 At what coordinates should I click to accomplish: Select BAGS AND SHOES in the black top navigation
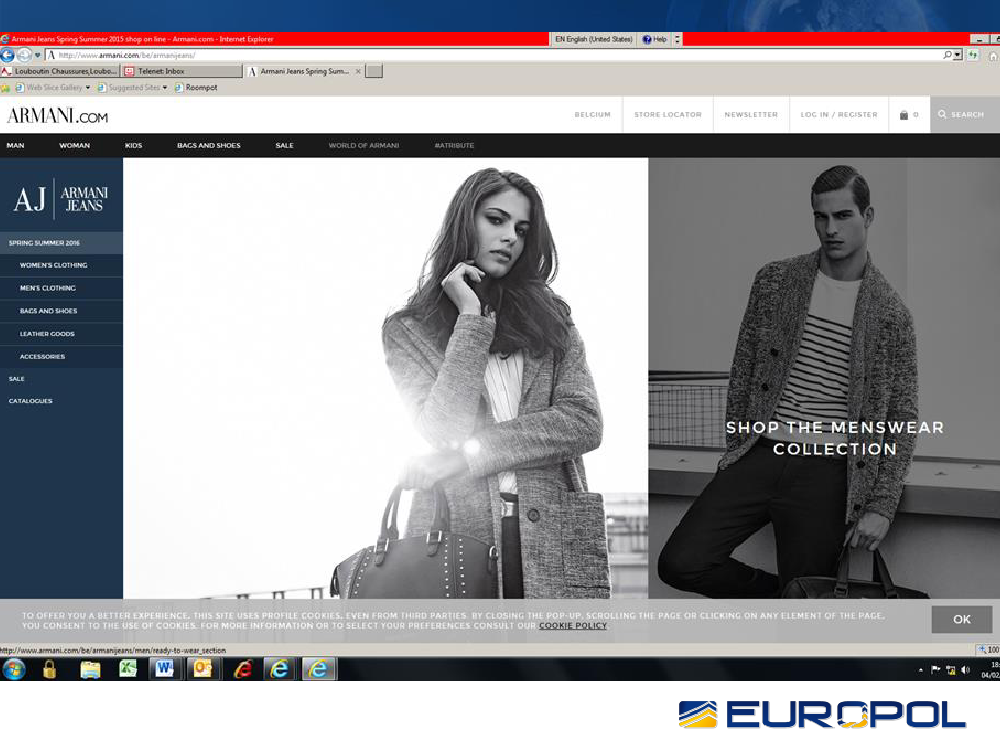209,145
